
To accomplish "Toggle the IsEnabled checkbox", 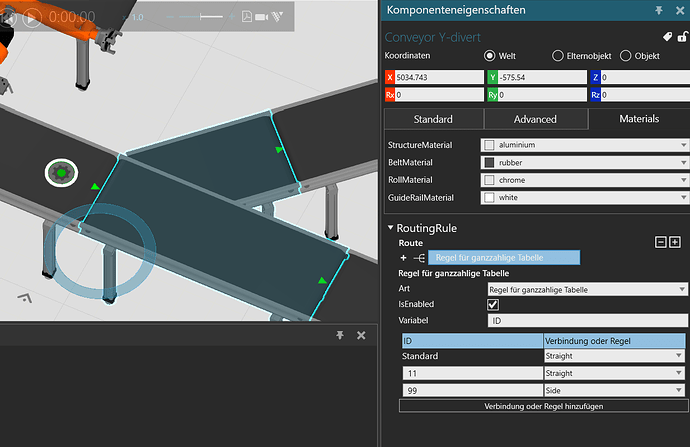I will (x=493, y=304).
